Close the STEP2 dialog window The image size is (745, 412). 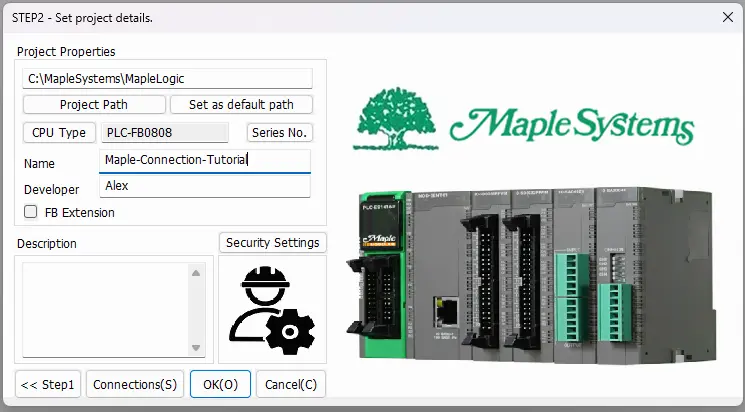(727, 18)
